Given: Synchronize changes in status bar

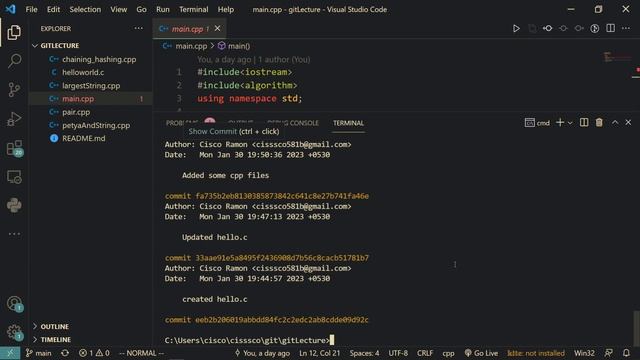Looking at the screenshot, I should pos(65,353).
